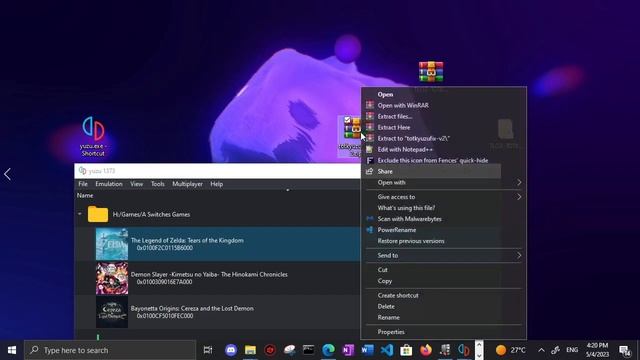Open yuzu File menu

83,184
